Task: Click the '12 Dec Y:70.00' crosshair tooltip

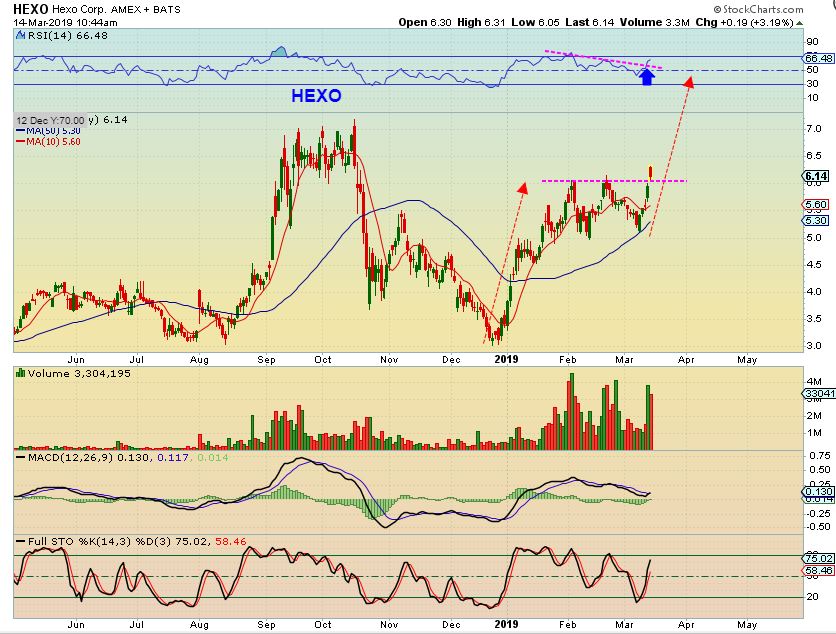Action: [x=50, y=120]
